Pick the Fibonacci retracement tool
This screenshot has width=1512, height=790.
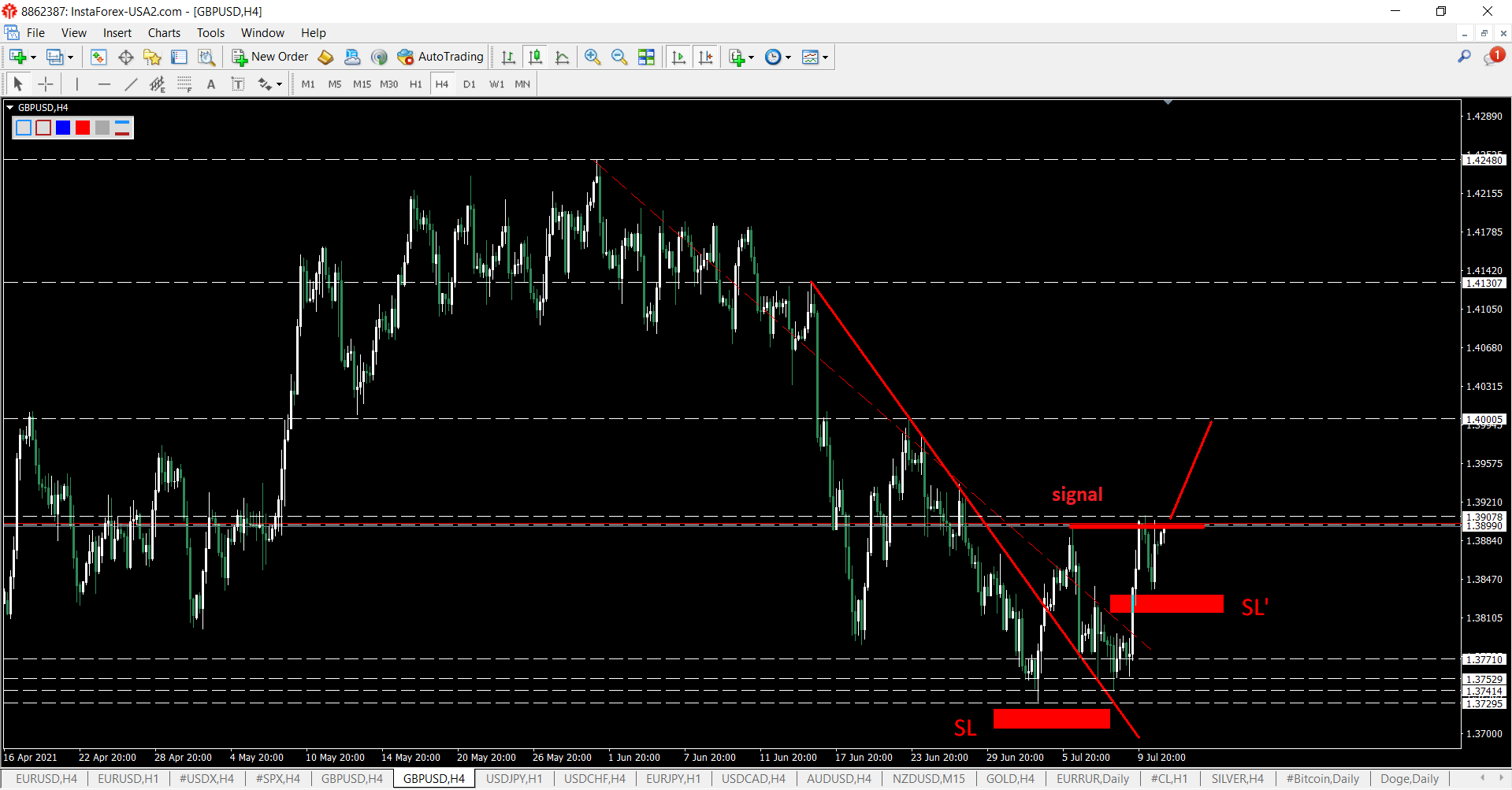click(x=184, y=84)
